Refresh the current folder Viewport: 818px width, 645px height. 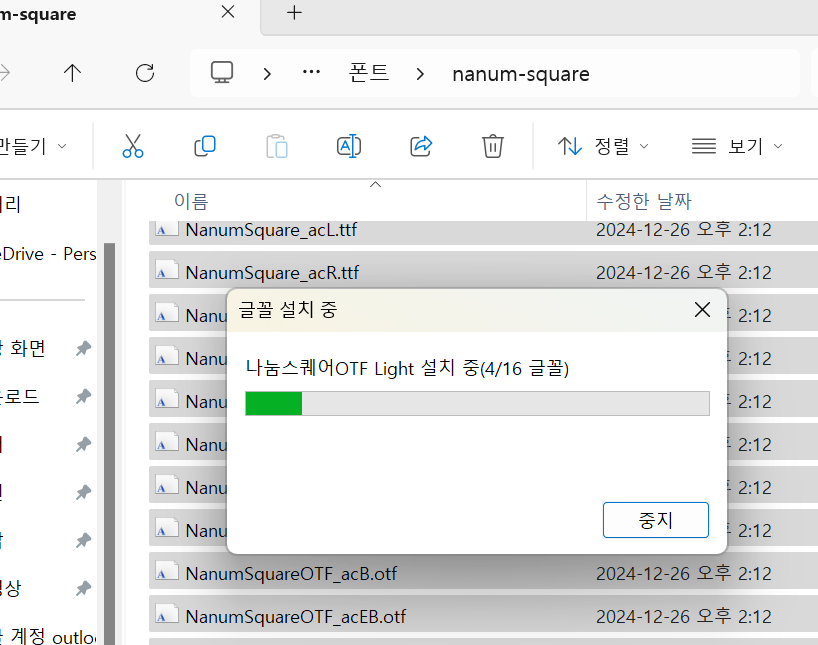145,73
